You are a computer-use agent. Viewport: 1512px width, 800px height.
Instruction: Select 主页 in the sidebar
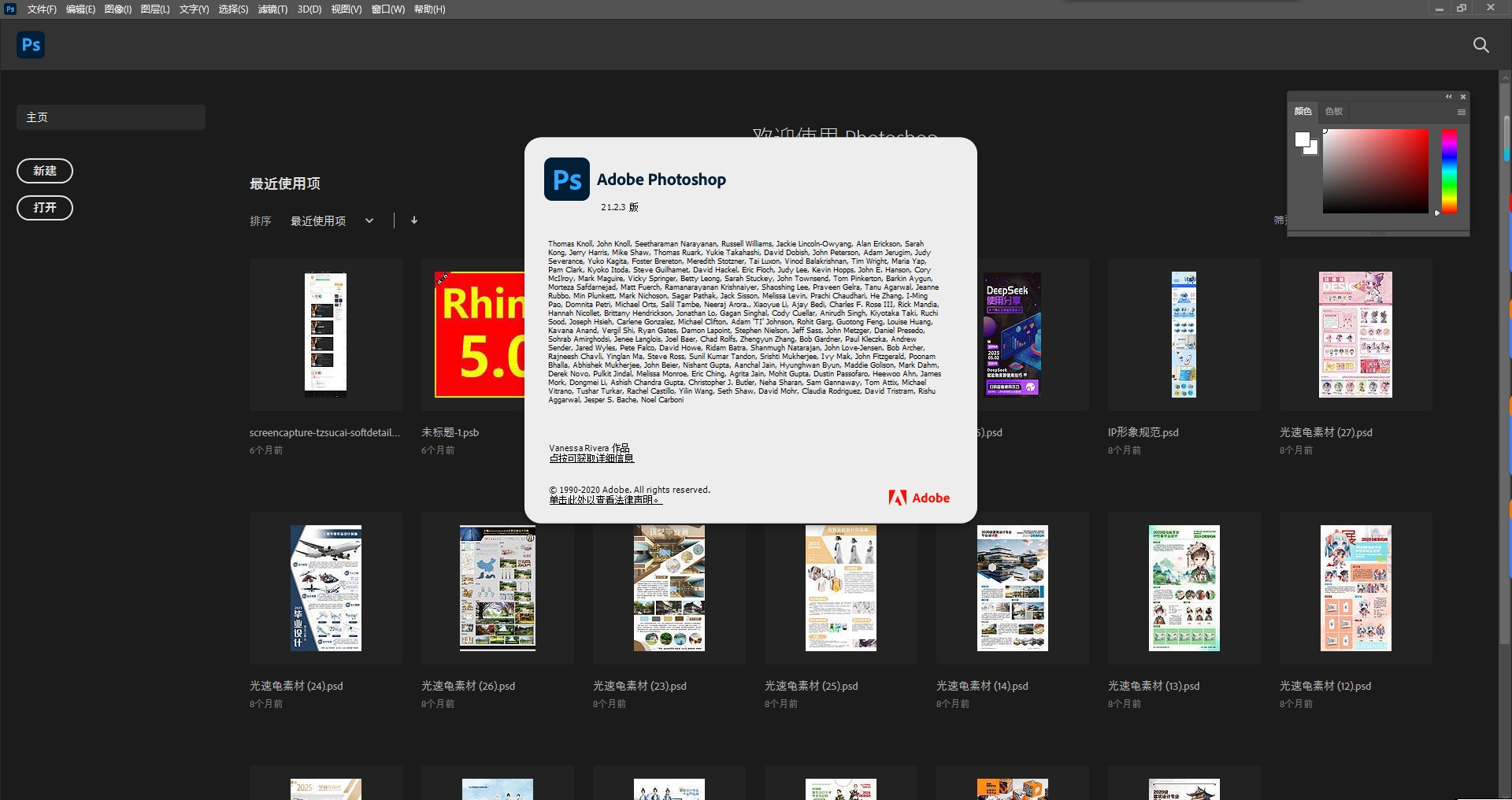click(110, 117)
